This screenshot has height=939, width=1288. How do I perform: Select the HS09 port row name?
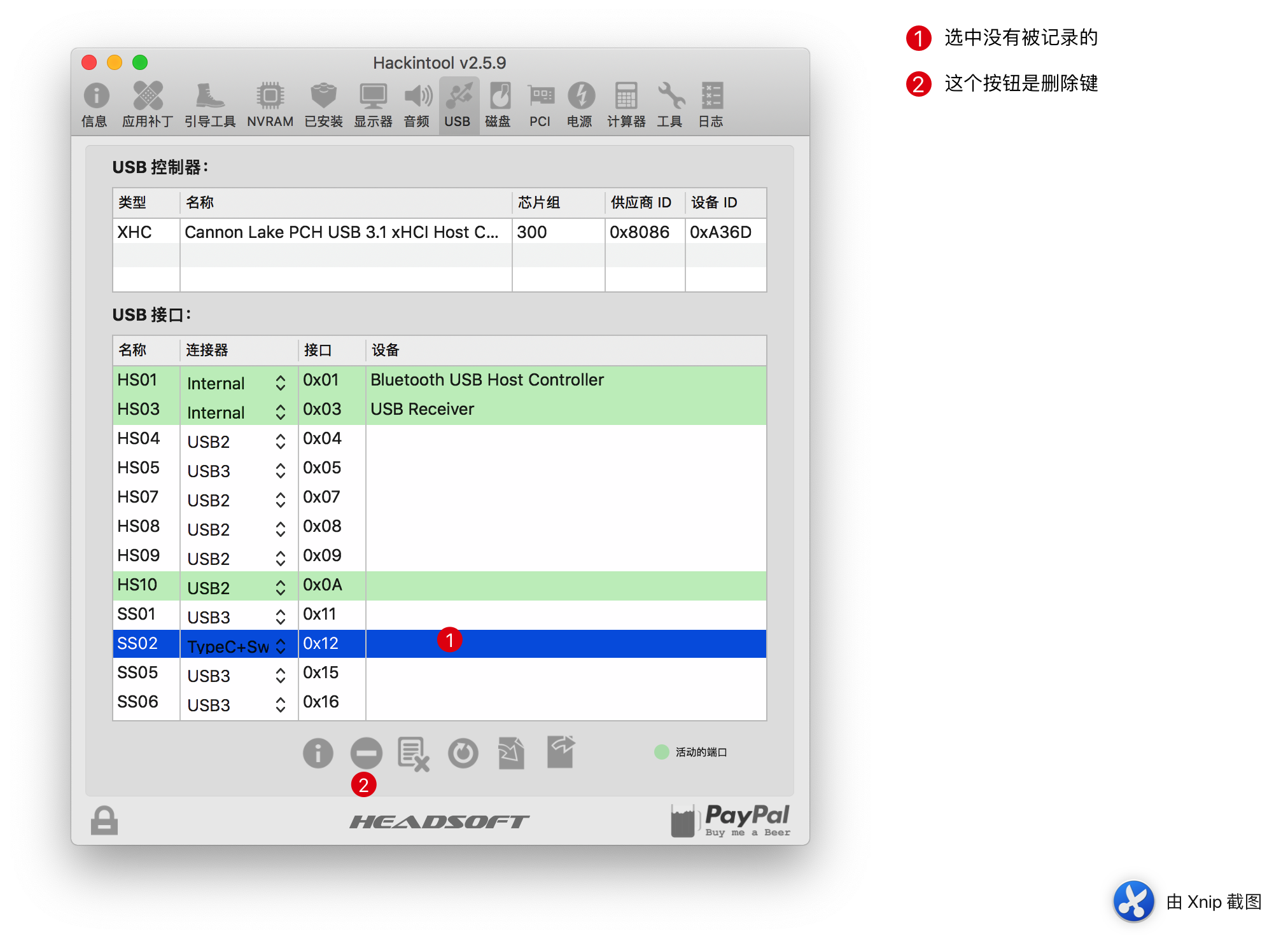[138, 555]
